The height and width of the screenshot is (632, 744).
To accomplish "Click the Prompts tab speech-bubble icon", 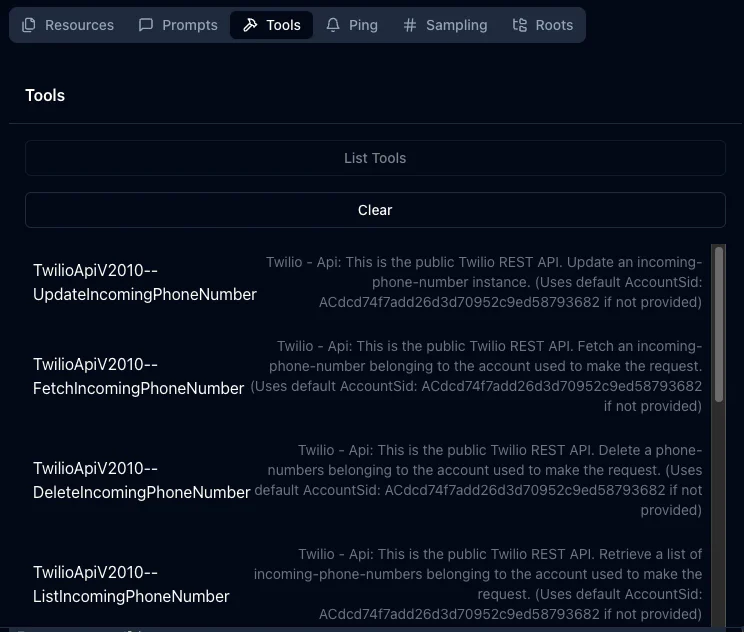I will 146,25.
